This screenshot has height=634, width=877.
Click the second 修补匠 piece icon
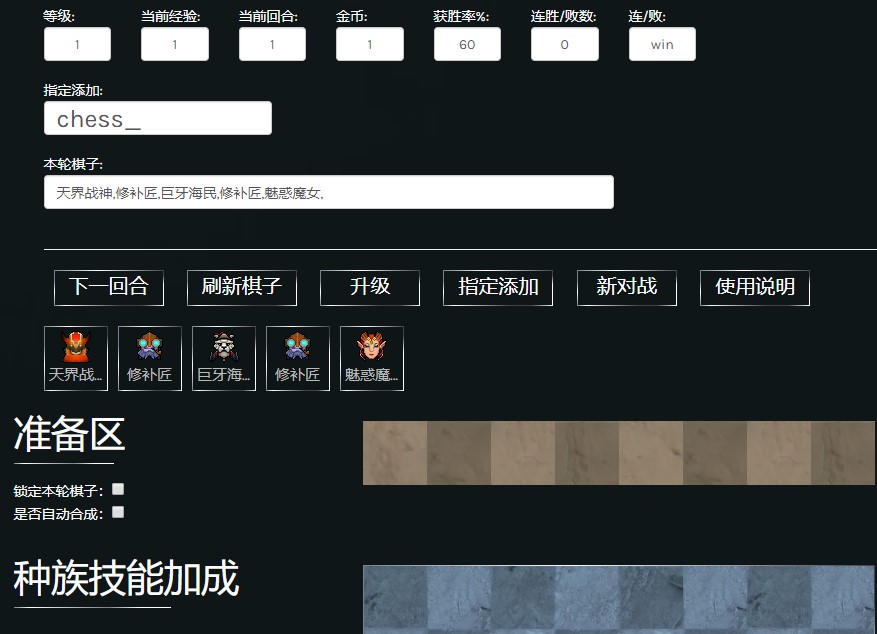point(297,357)
